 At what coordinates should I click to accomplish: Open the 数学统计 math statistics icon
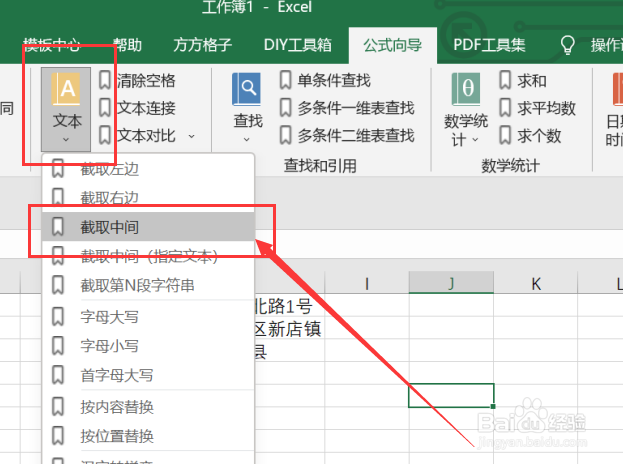[x=466, y=89]
